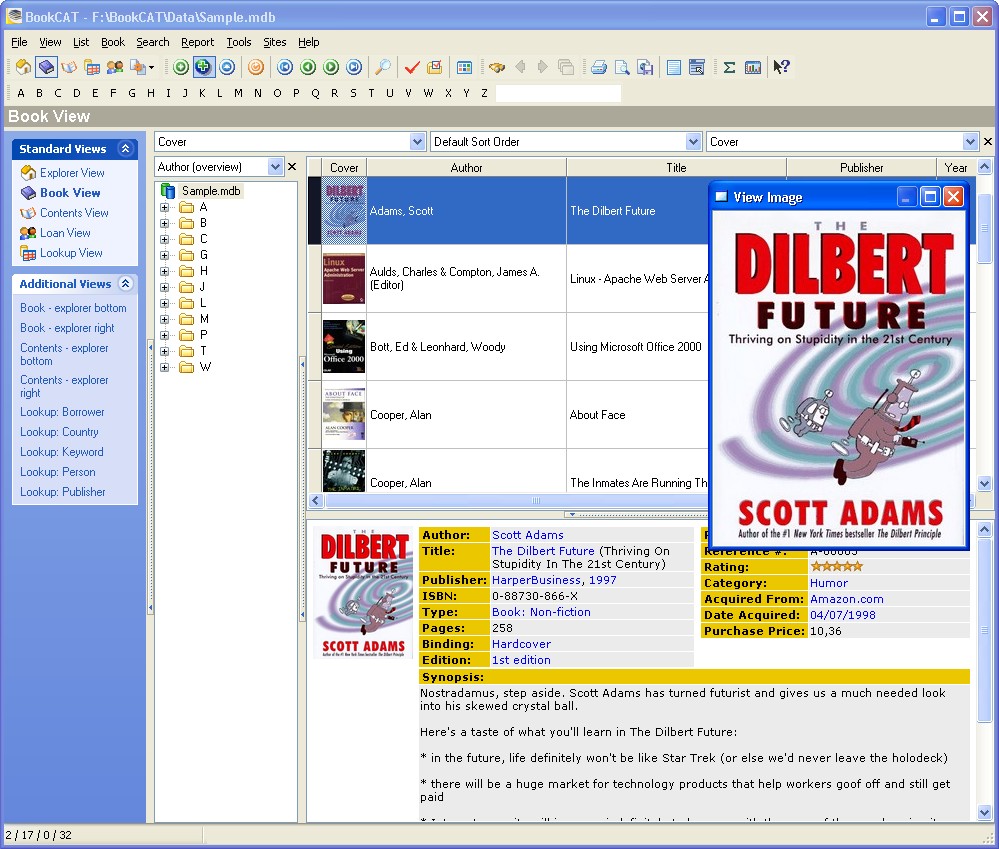This screenshot has width=999, height=849.
Task: Filter by letter M in the alphabet bar
Action: (238, 94)
